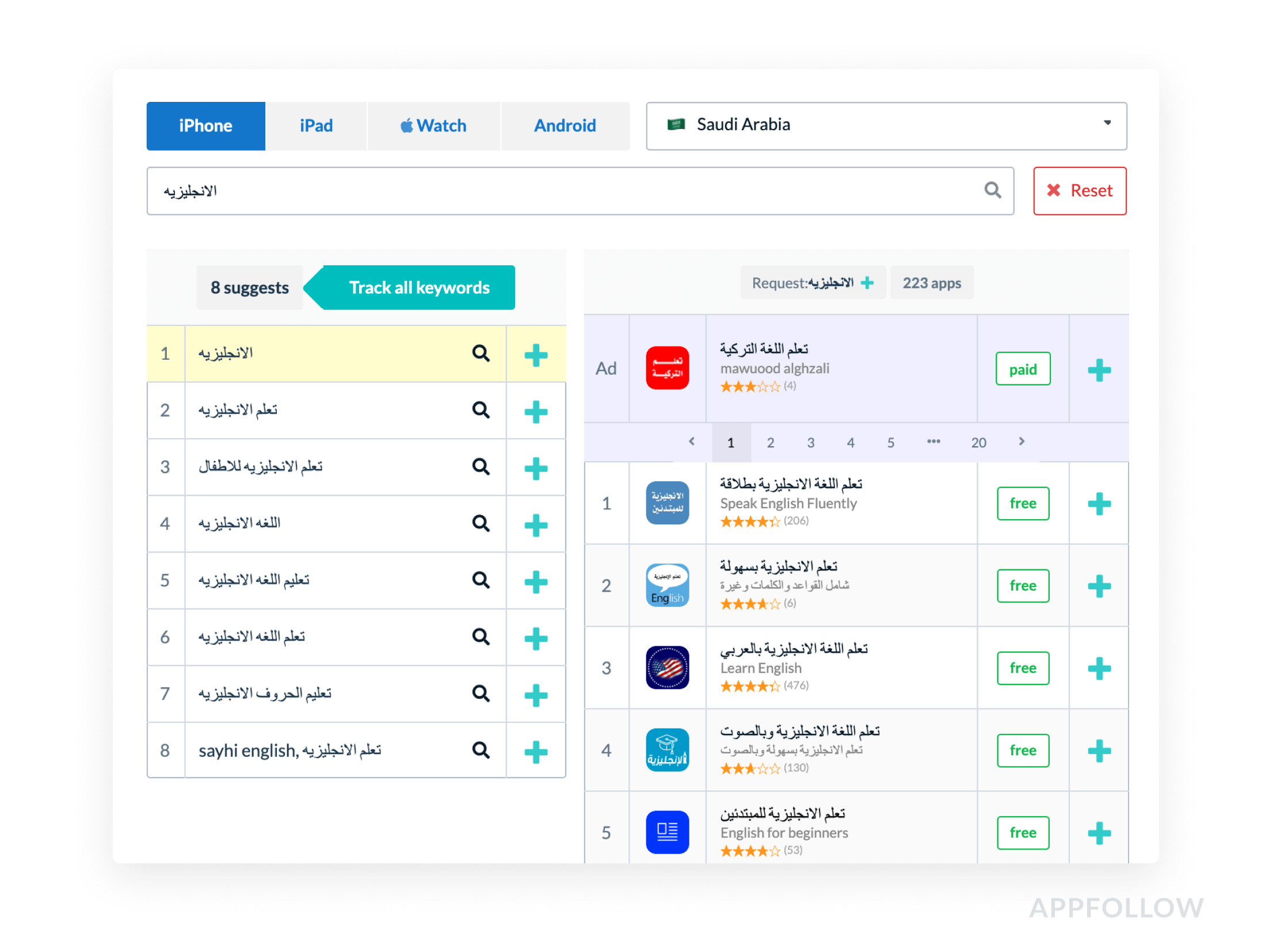The width and height of the screenshot is (1273, 952).
Task: Switch to the iPad tab
Action: [316, 125]
